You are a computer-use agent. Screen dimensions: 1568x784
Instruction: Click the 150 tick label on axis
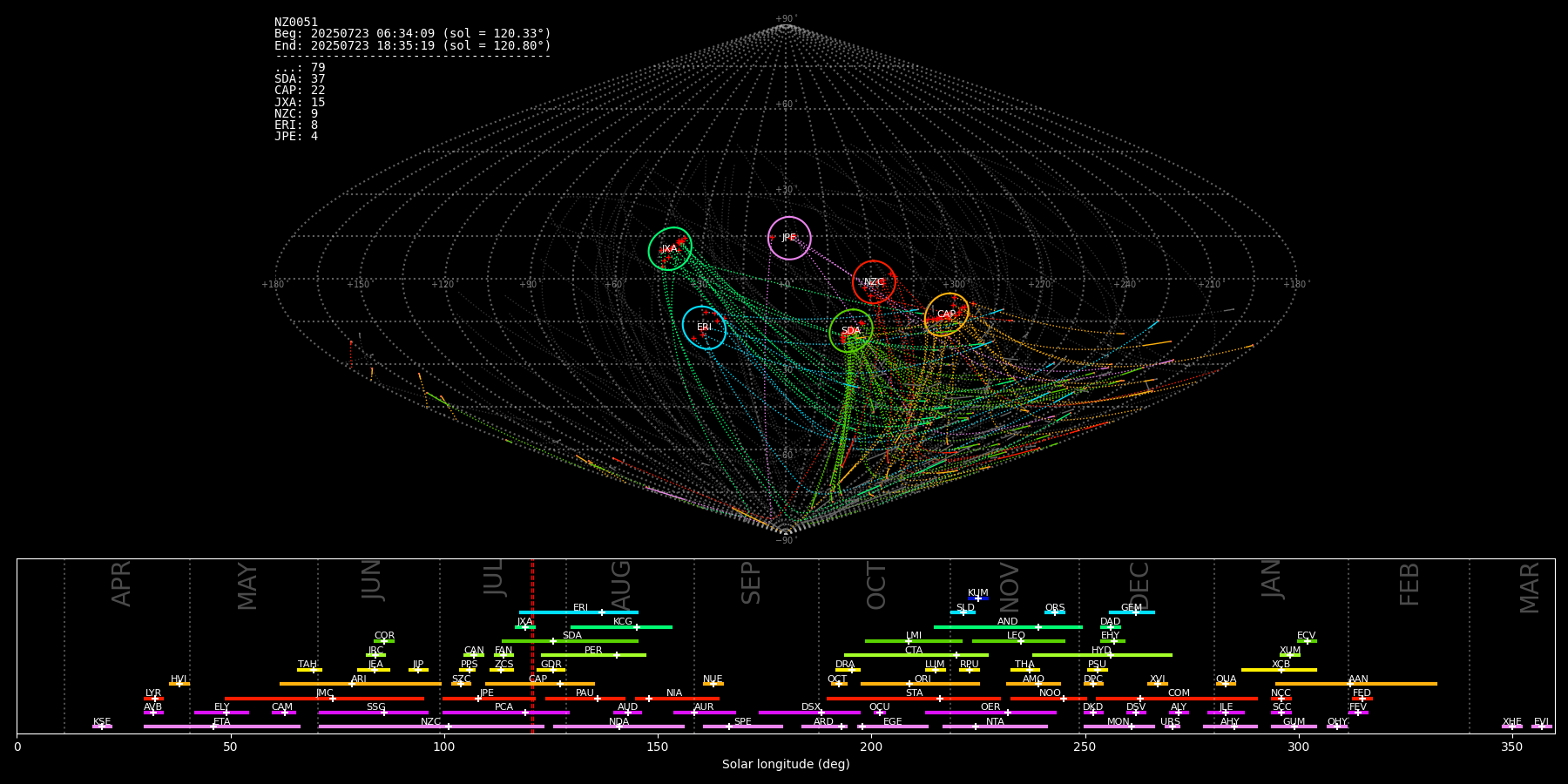(658, 747)
